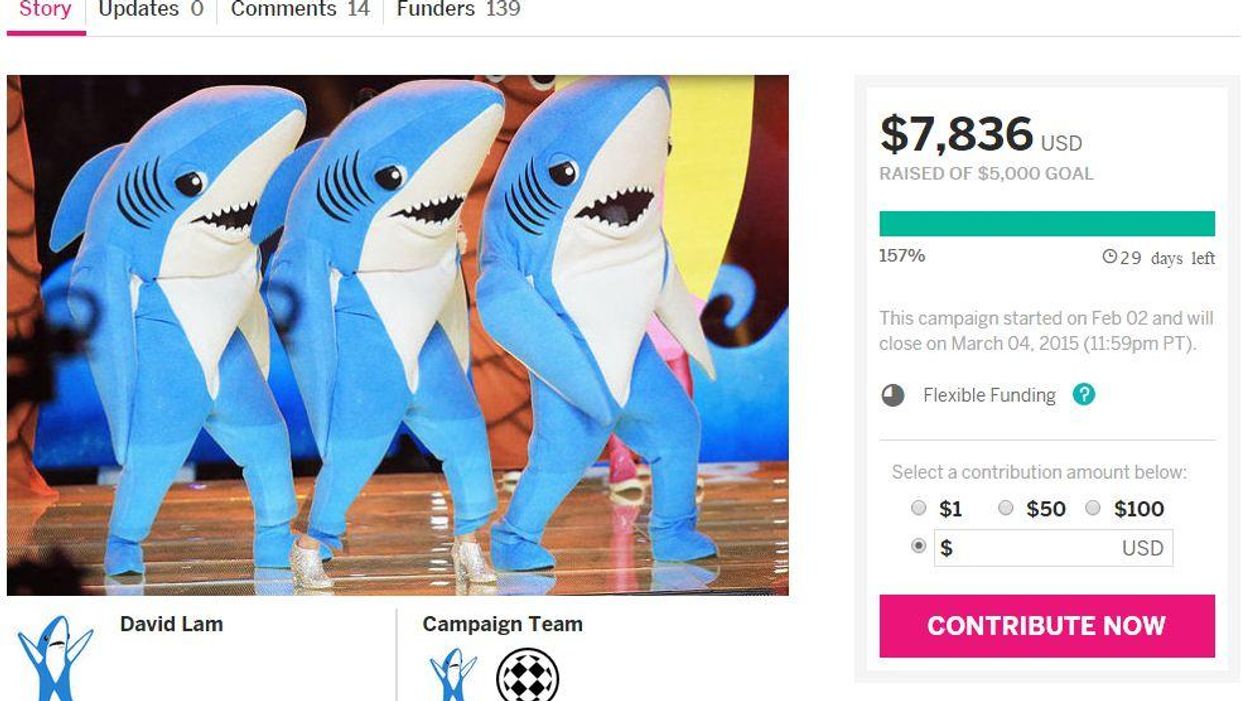
Task: Click the Flexible Funding help question mark icon
Action: (1083, 394)
